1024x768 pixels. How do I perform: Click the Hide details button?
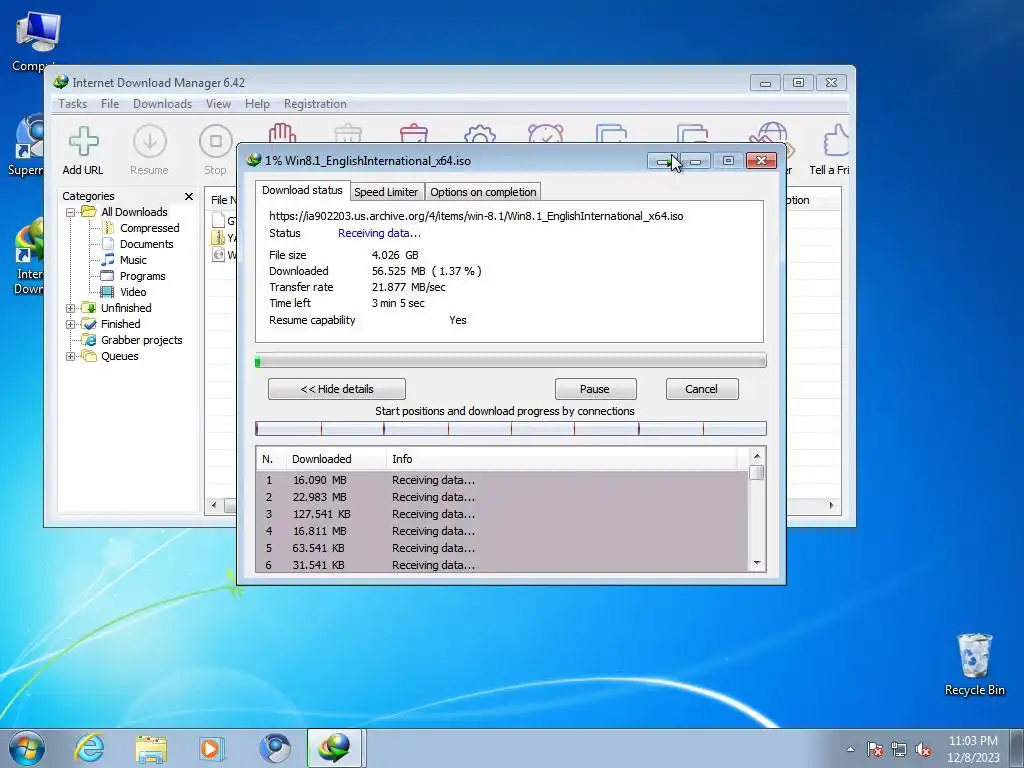click(x=337, y=389)
